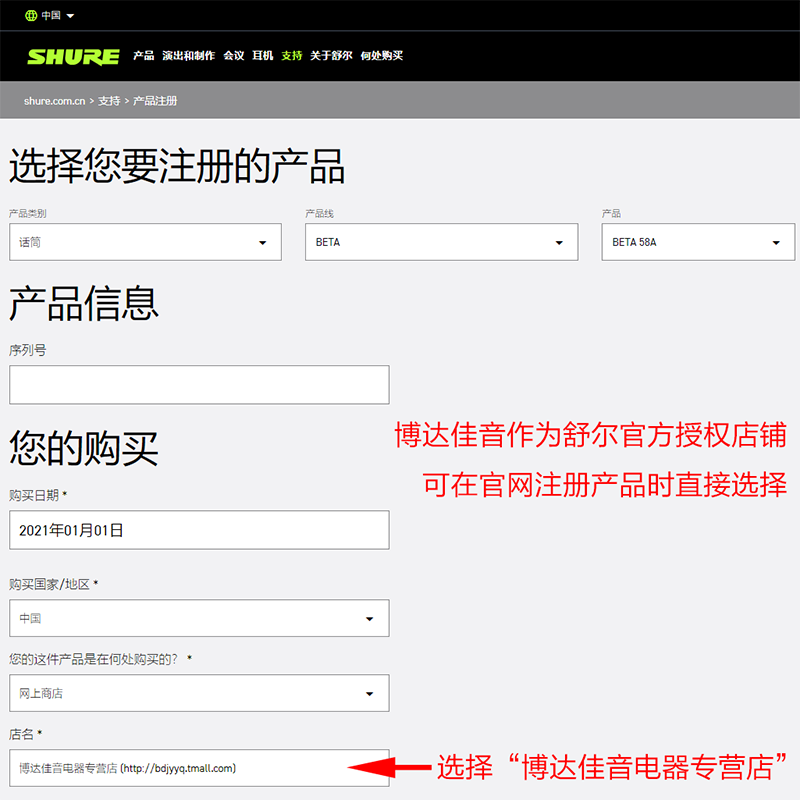Click the 店名 field with 博达佳音电器专营店
This screenshot has height=800, width=800.
tap(199, 768)
